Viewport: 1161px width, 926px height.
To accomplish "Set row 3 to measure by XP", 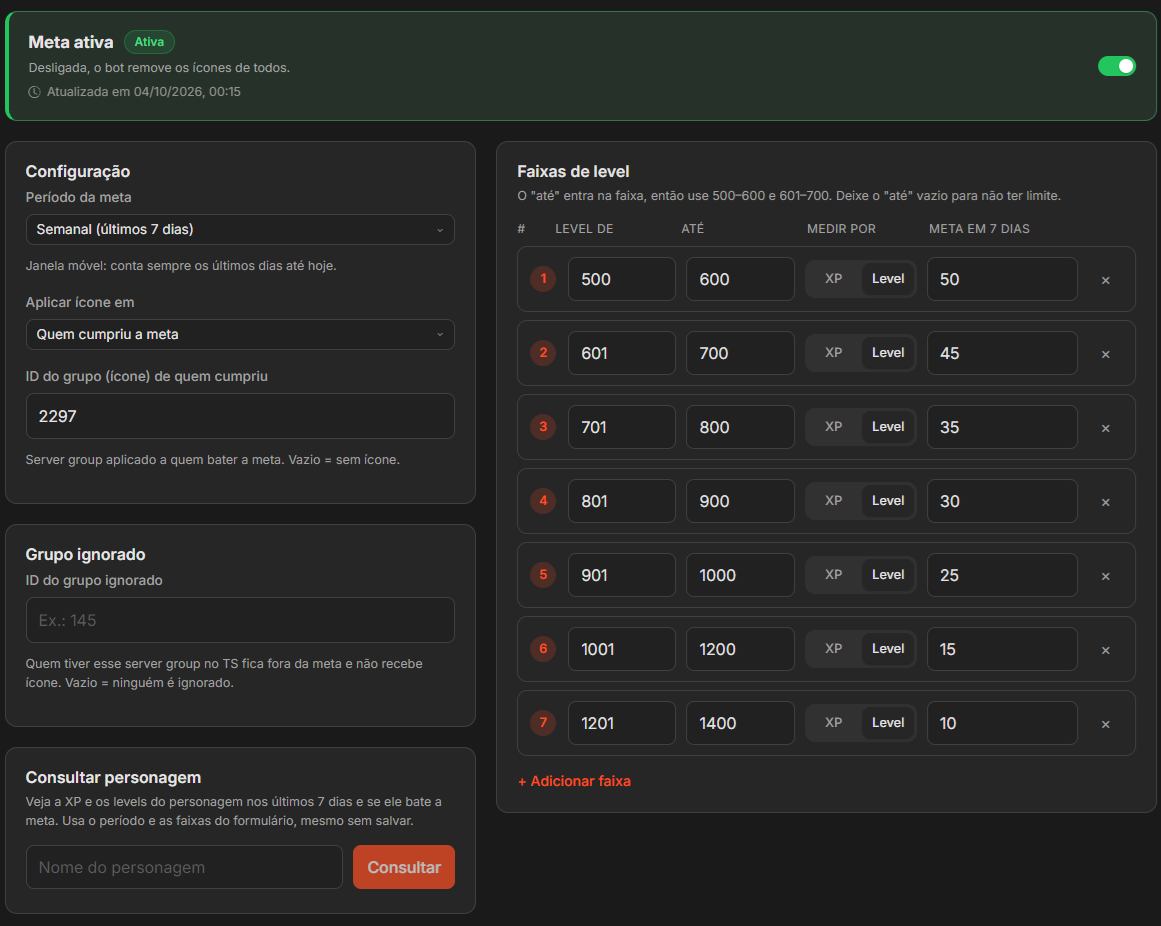I will pyautogui.click(x=834, y=427).
